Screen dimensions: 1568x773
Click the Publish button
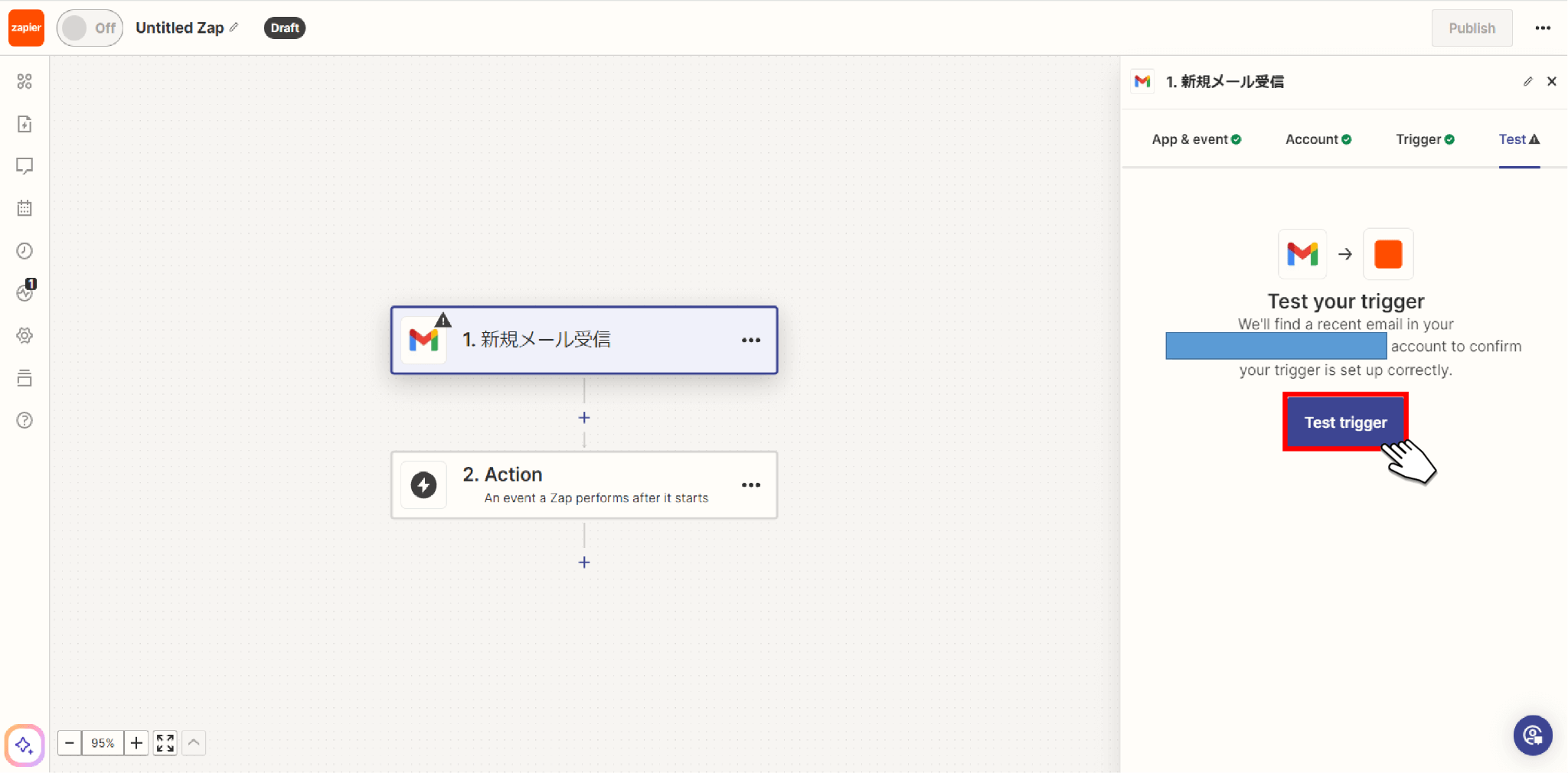click(1472, 28)
